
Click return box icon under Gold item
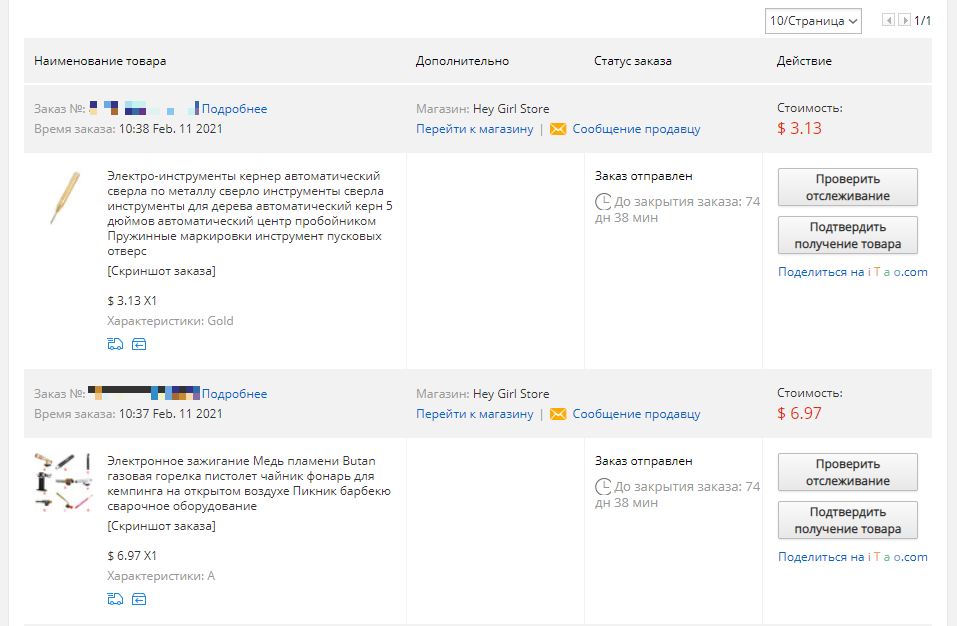[x=139, y=344]
